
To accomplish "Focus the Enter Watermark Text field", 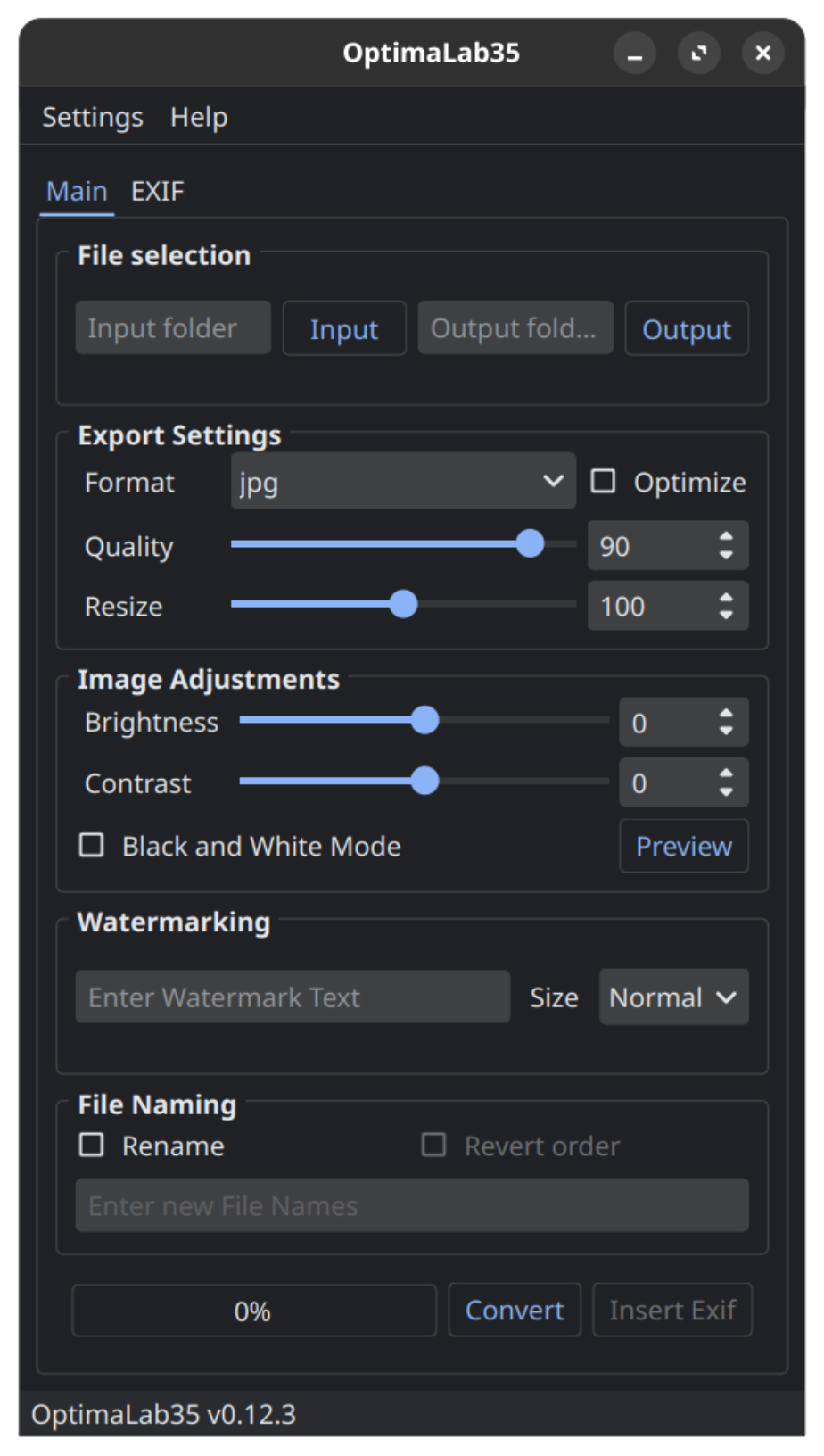I will point(293,997).
